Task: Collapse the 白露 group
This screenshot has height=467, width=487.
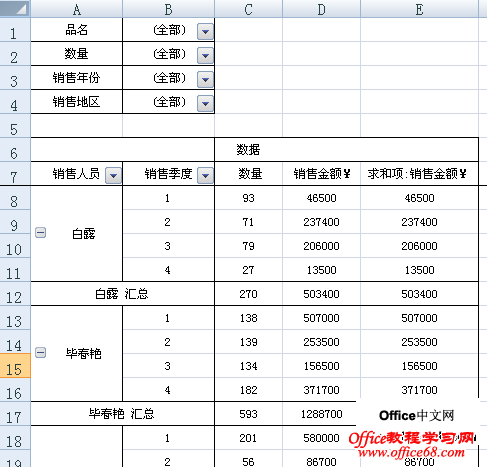Action: (x=41, y=233)
